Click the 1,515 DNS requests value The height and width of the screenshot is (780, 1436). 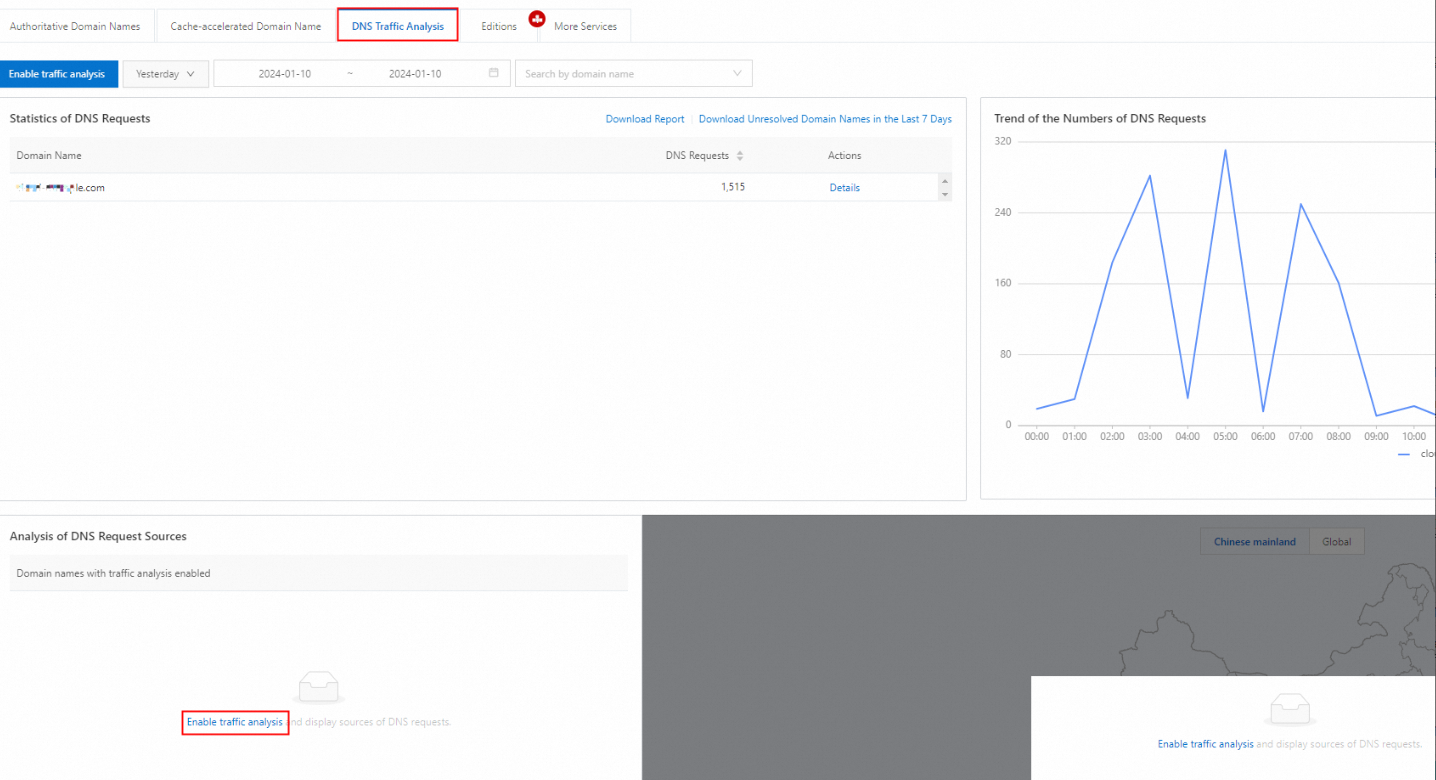(733, 187)
